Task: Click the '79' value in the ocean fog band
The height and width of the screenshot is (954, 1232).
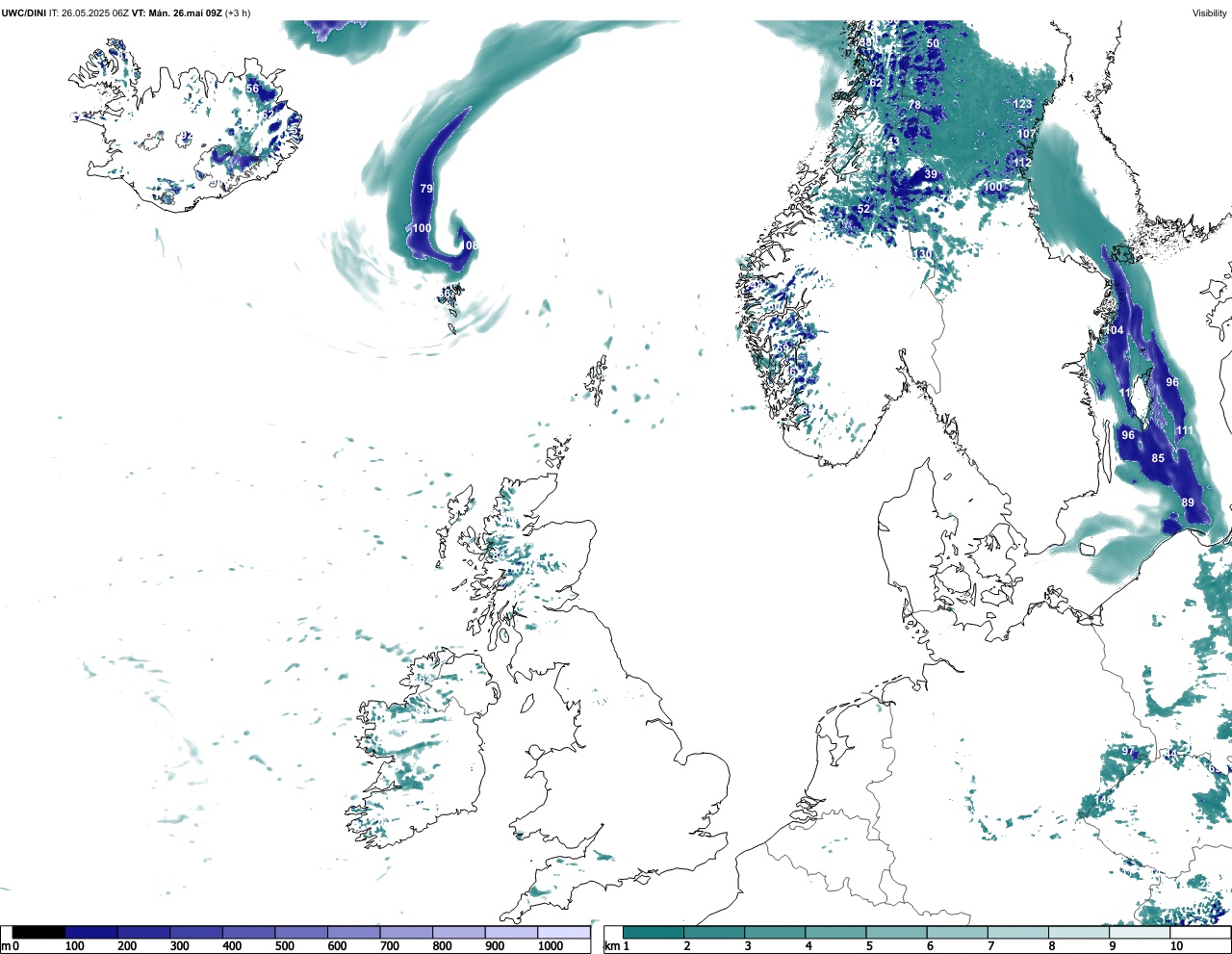Action: (426, 189)
